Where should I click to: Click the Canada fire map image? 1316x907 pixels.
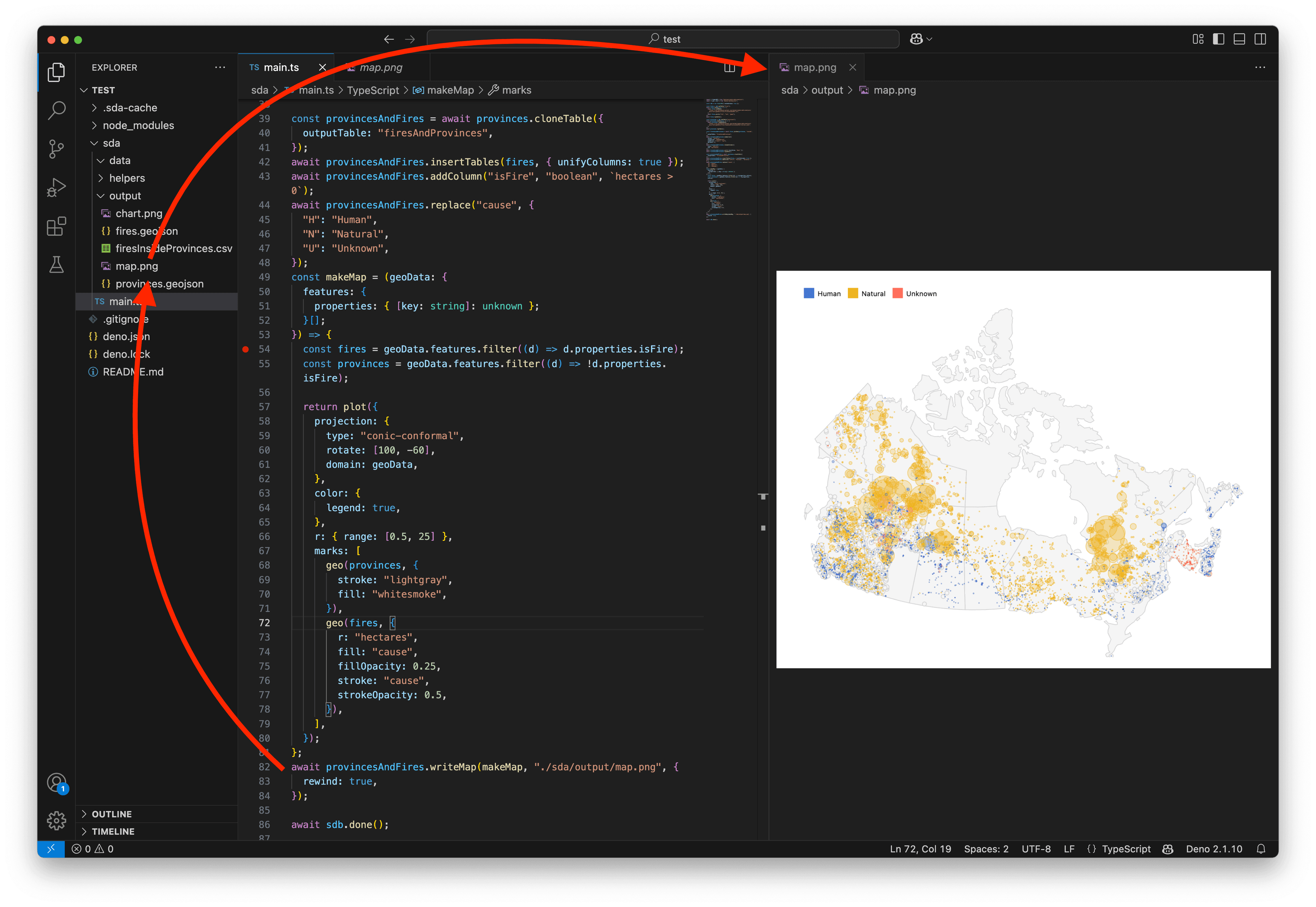(1023, 469)
